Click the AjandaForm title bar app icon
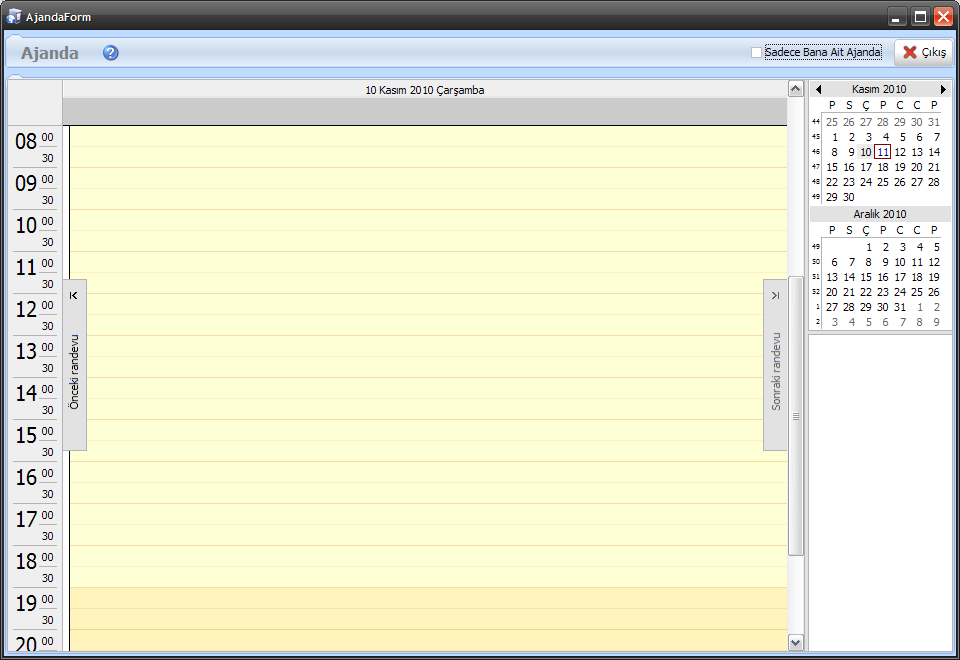The image size is (960, 660). (x=14, y=16)
